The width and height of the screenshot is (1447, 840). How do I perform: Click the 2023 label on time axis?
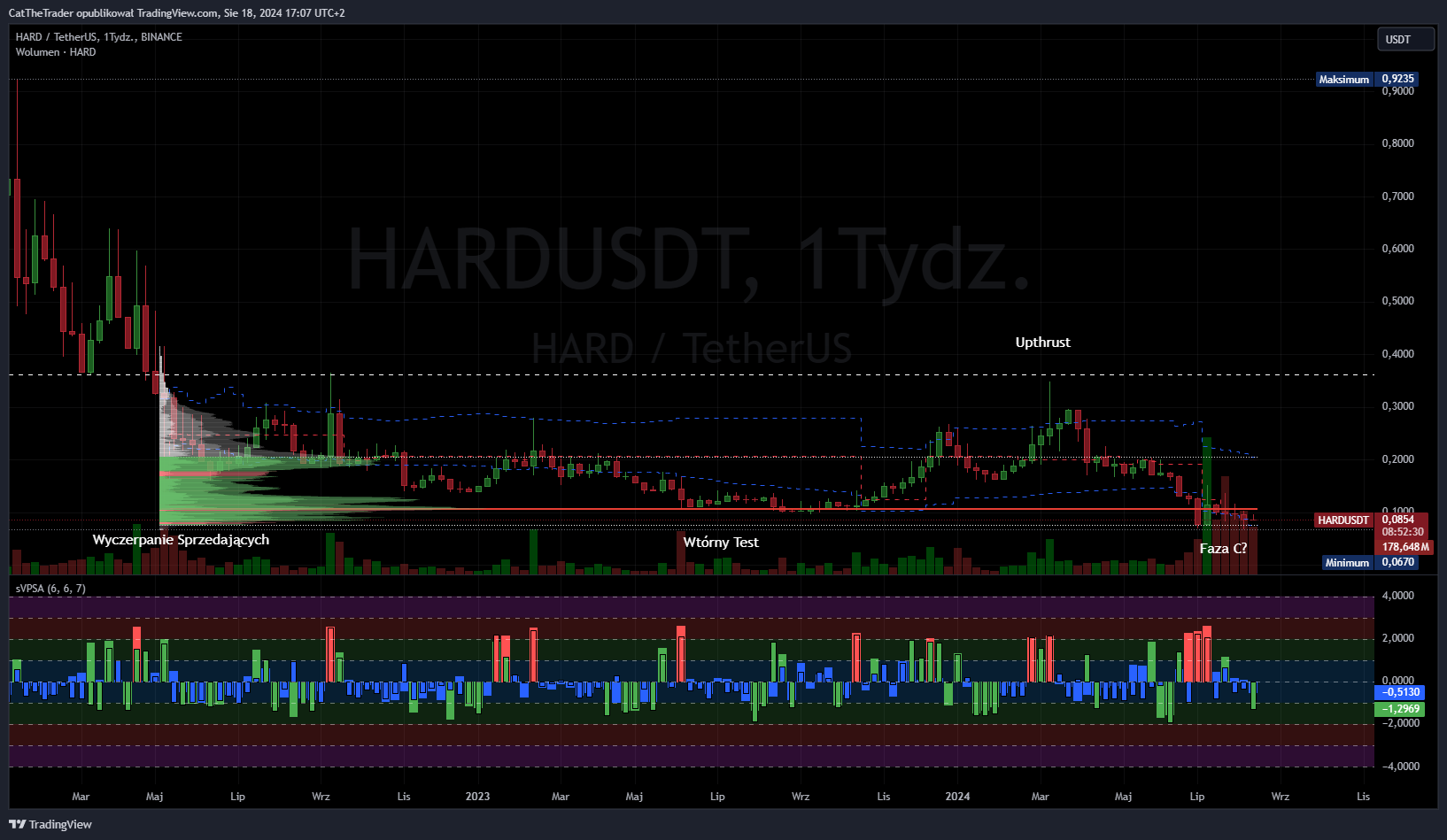[477, 797]
